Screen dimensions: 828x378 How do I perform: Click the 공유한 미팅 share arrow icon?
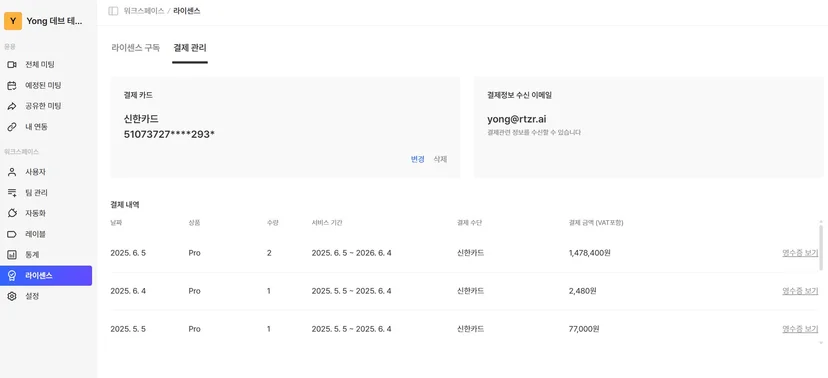[x=12, y=106]
